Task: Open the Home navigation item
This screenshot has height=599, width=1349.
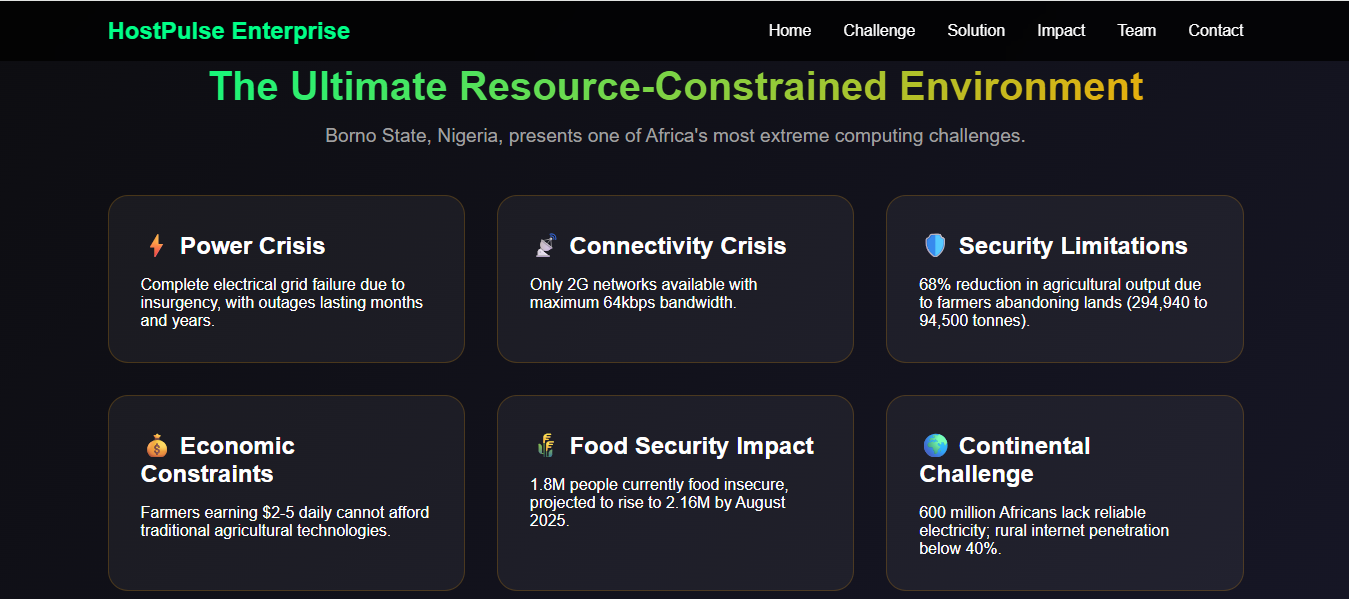Action: point(789,30)
